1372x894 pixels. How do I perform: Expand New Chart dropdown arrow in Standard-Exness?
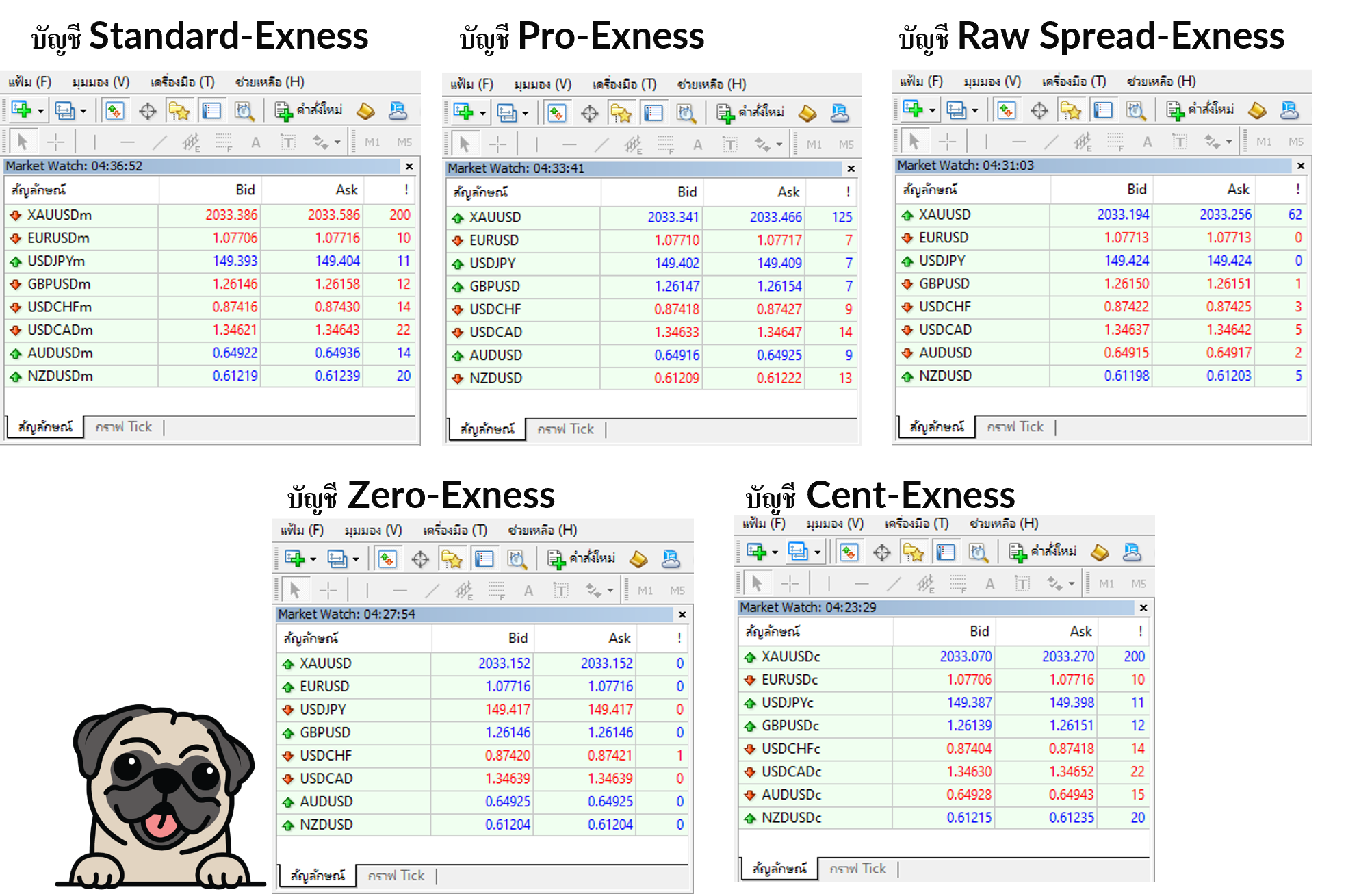pos(40,111)
